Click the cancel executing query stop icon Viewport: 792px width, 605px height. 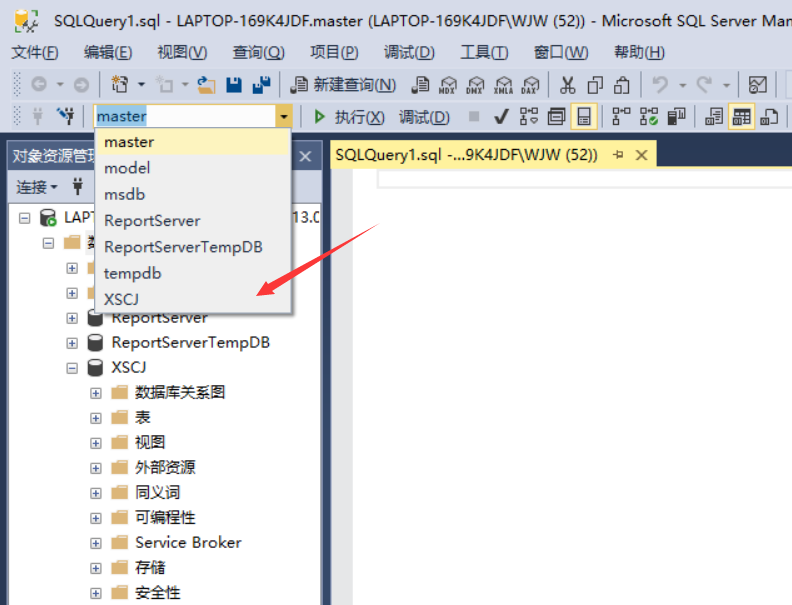tap(474, 117)
